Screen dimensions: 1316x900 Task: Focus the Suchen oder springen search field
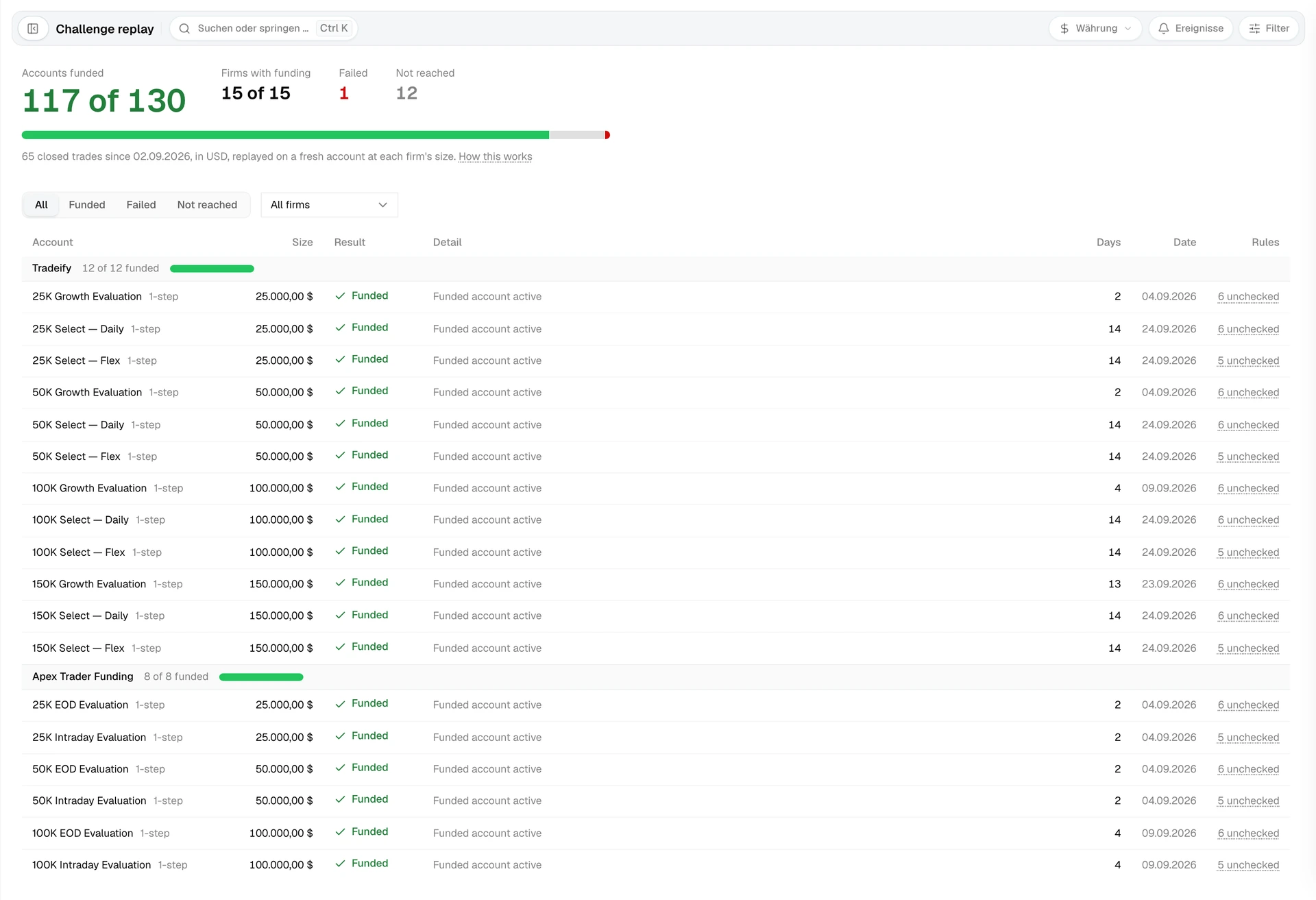click(x=264, y=29)
